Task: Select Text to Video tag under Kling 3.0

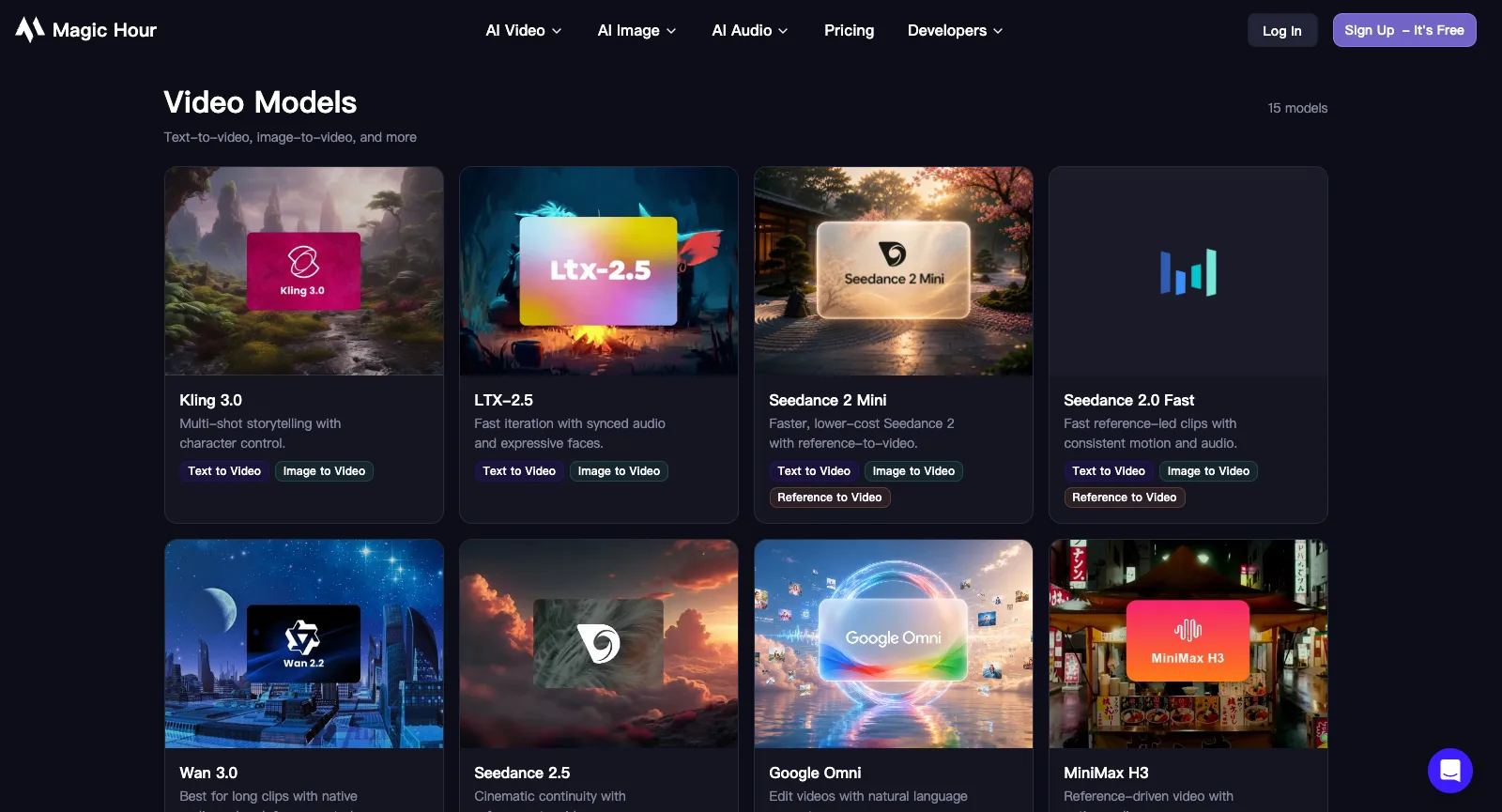Action: tap(224, 471)
